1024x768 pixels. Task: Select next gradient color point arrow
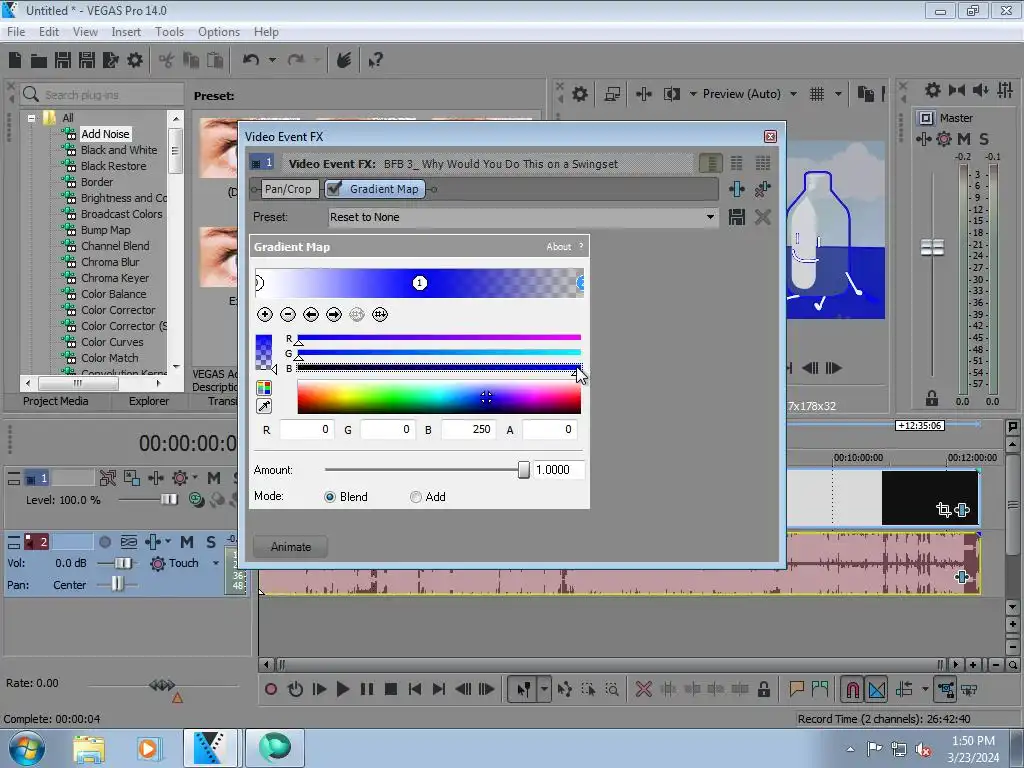334,315
